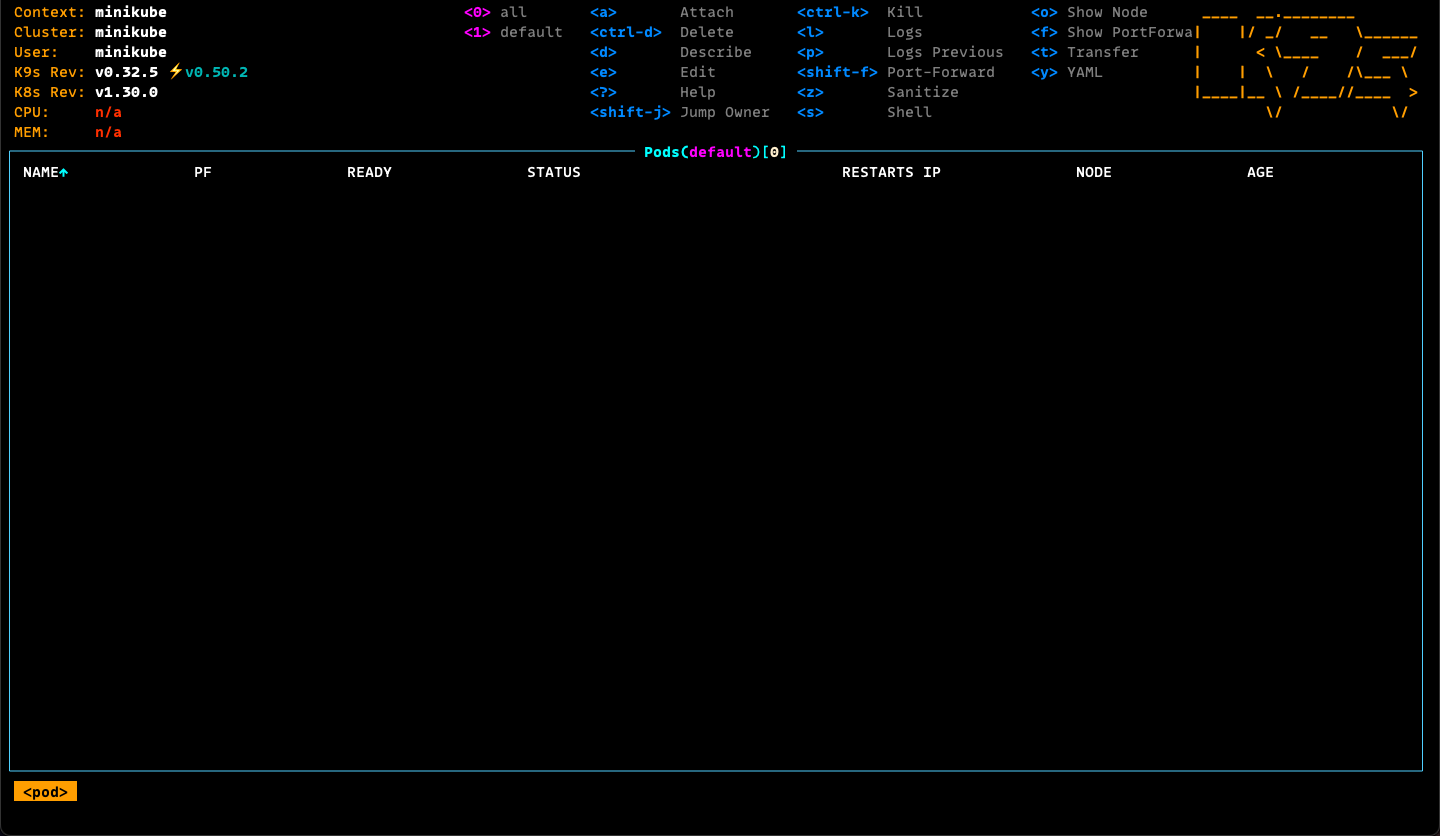Click the Kill command hint
Image resolution: width=1440 pixels, height=836 pixels.
[904, 12]
